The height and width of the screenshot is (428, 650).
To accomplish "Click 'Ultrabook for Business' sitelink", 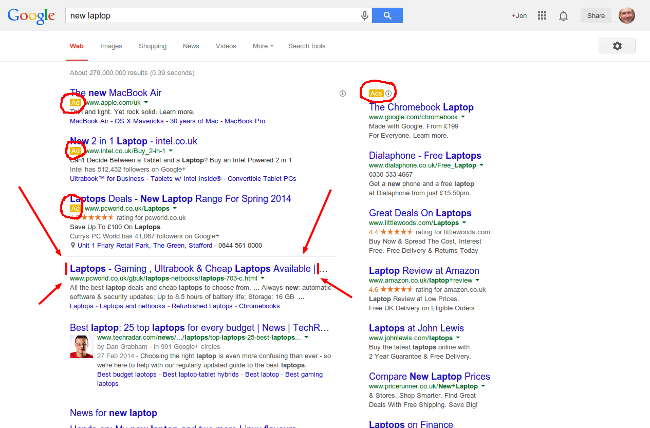I will (107, 179).
